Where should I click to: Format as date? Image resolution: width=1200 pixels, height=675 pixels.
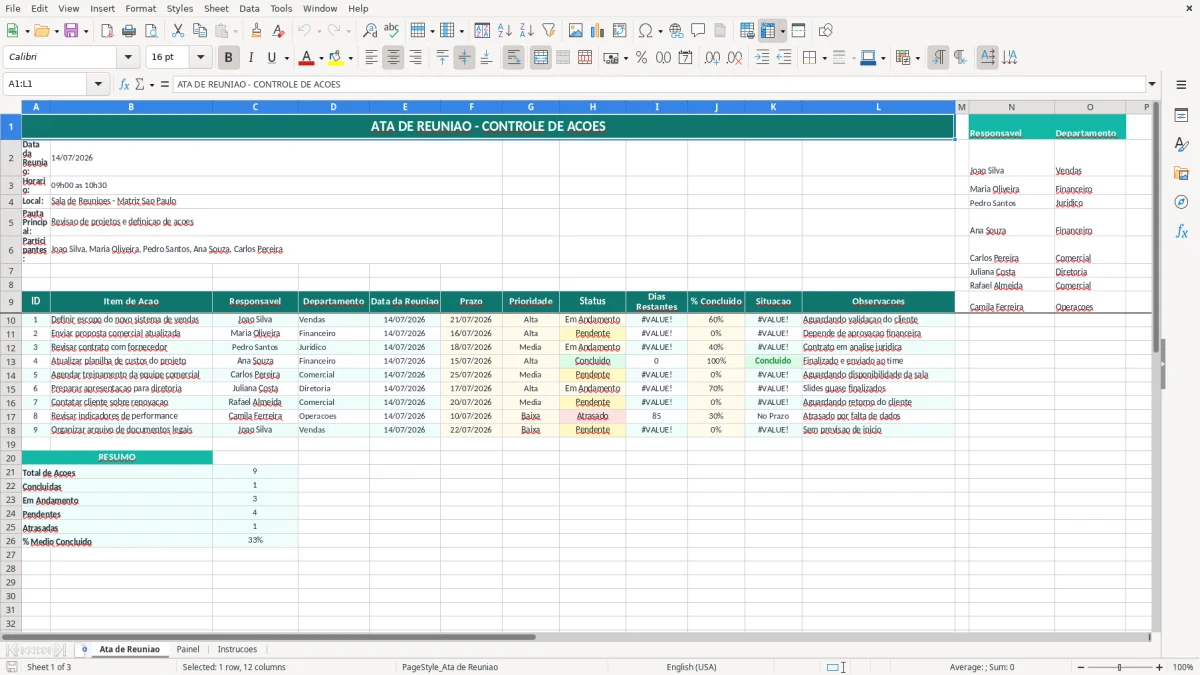(x=685, y=58)
